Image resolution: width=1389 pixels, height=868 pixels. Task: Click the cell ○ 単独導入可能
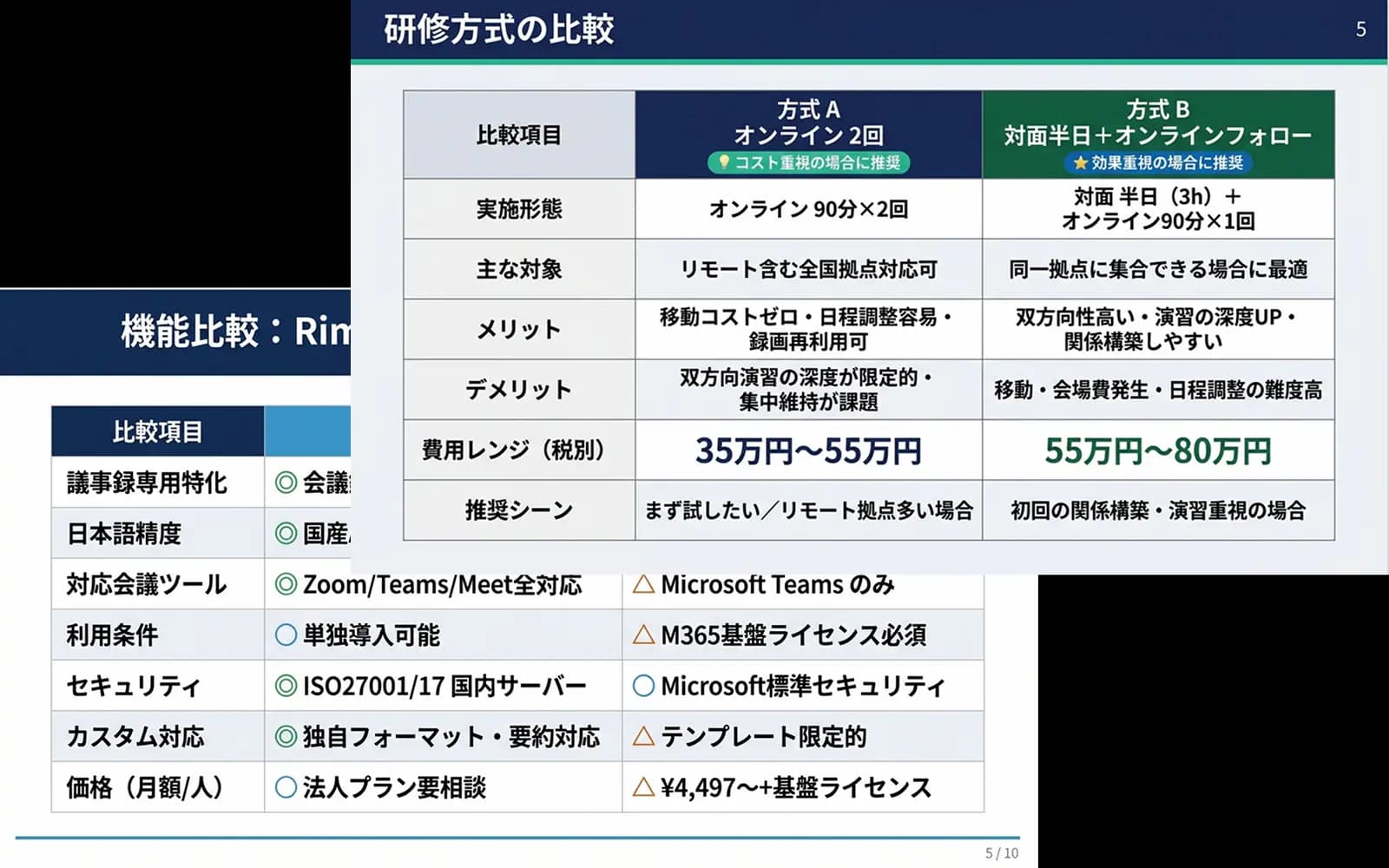(443, 635)
